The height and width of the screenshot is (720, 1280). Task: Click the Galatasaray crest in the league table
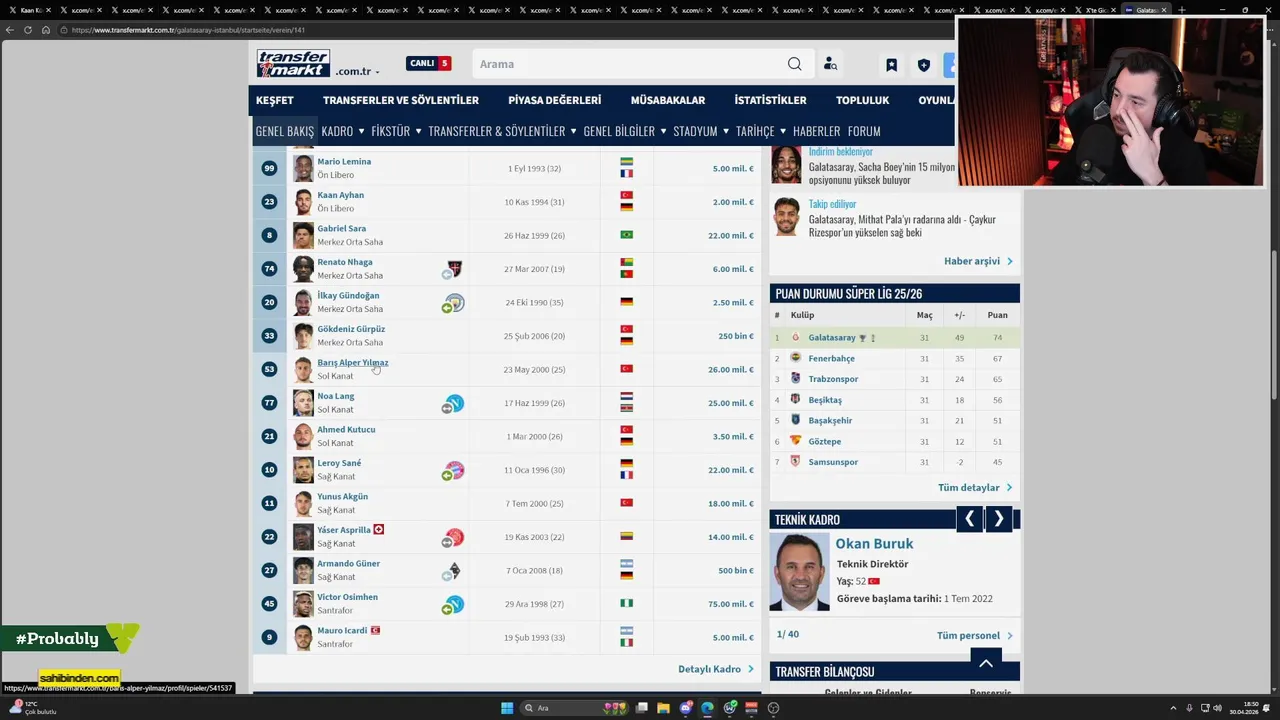(x=796, y=338)
